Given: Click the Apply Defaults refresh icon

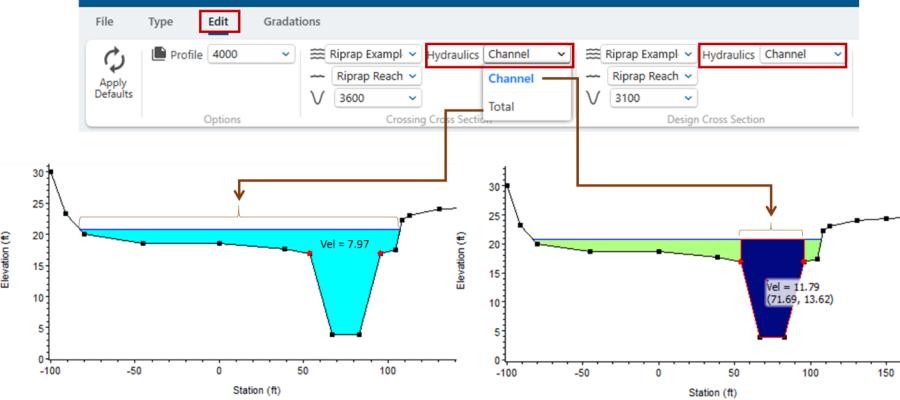Looking at the screenshot, I should coord(114,60).
